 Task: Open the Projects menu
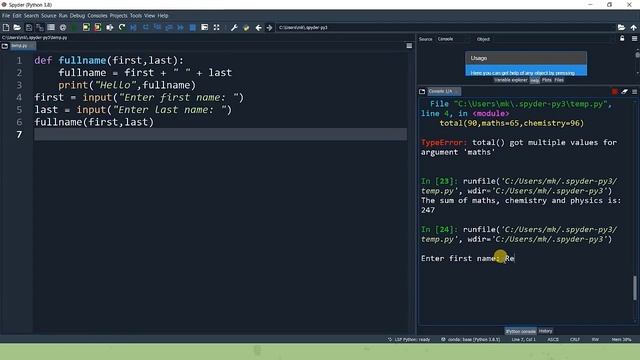click(118, 16)
